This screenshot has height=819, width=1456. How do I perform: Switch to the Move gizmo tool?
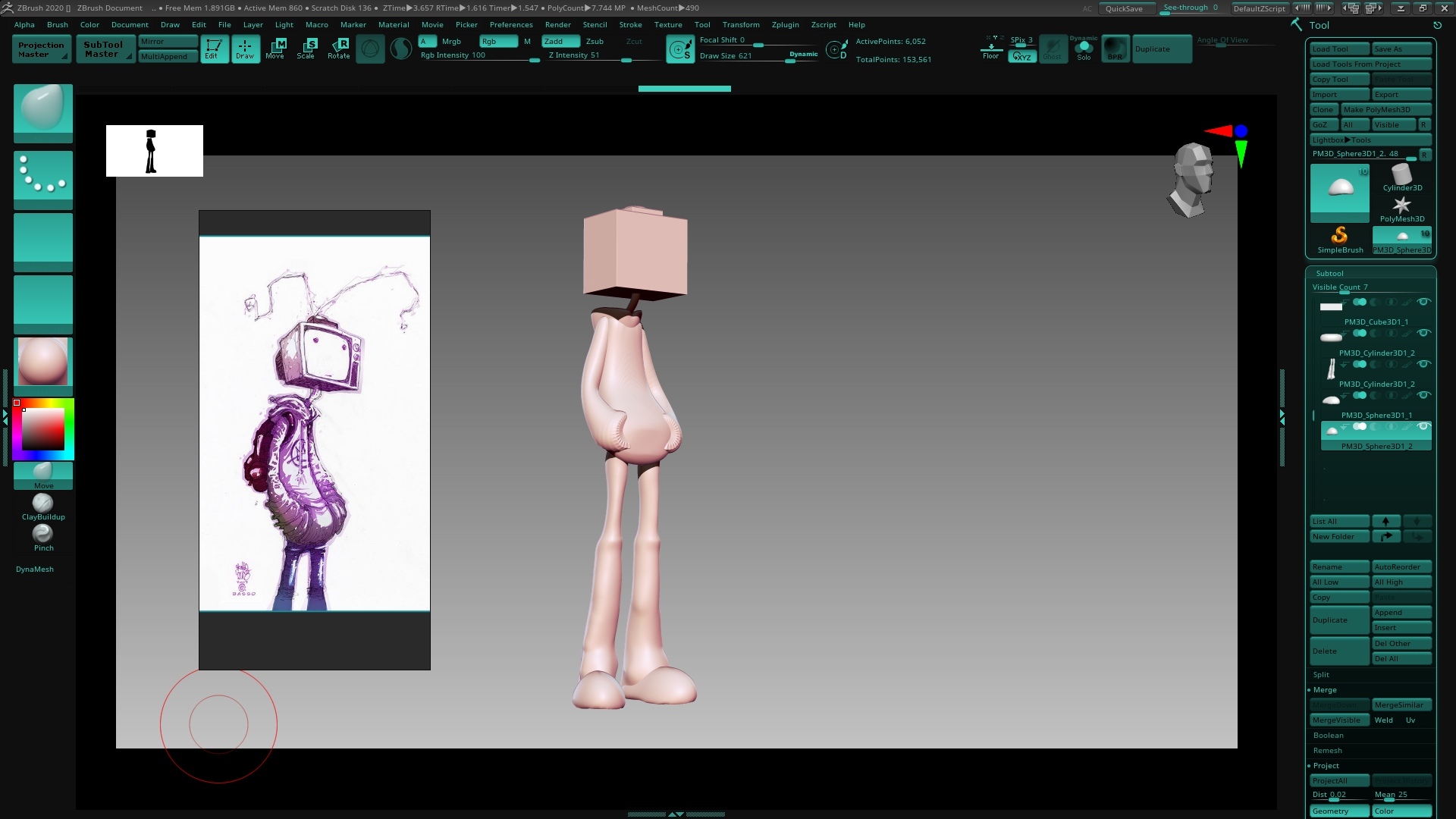[x=275, y=49]
